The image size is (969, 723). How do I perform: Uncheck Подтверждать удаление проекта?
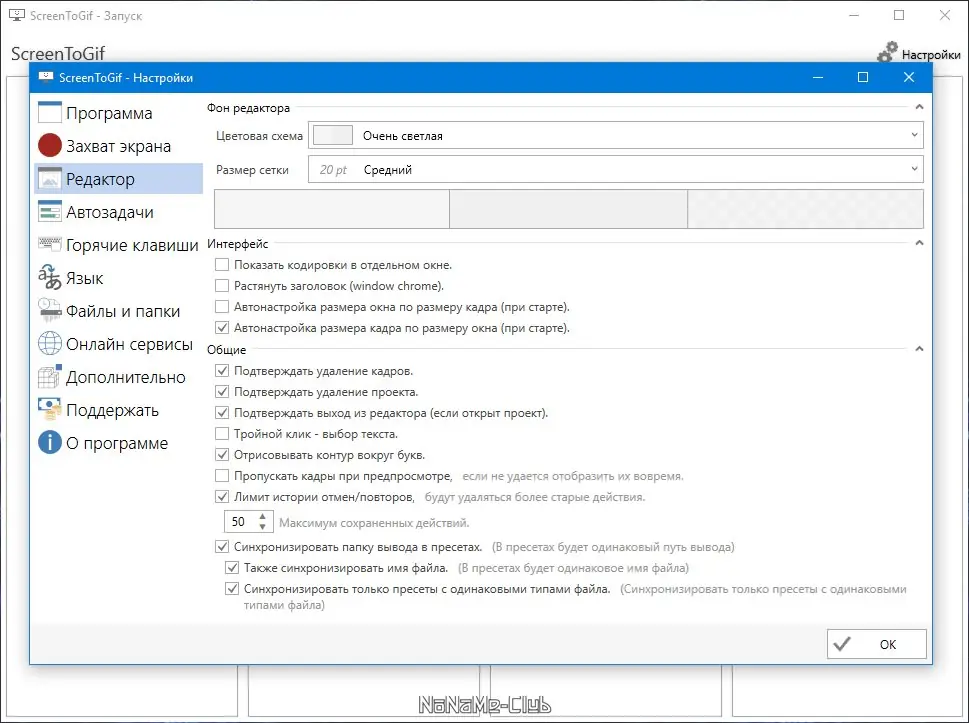222,392
